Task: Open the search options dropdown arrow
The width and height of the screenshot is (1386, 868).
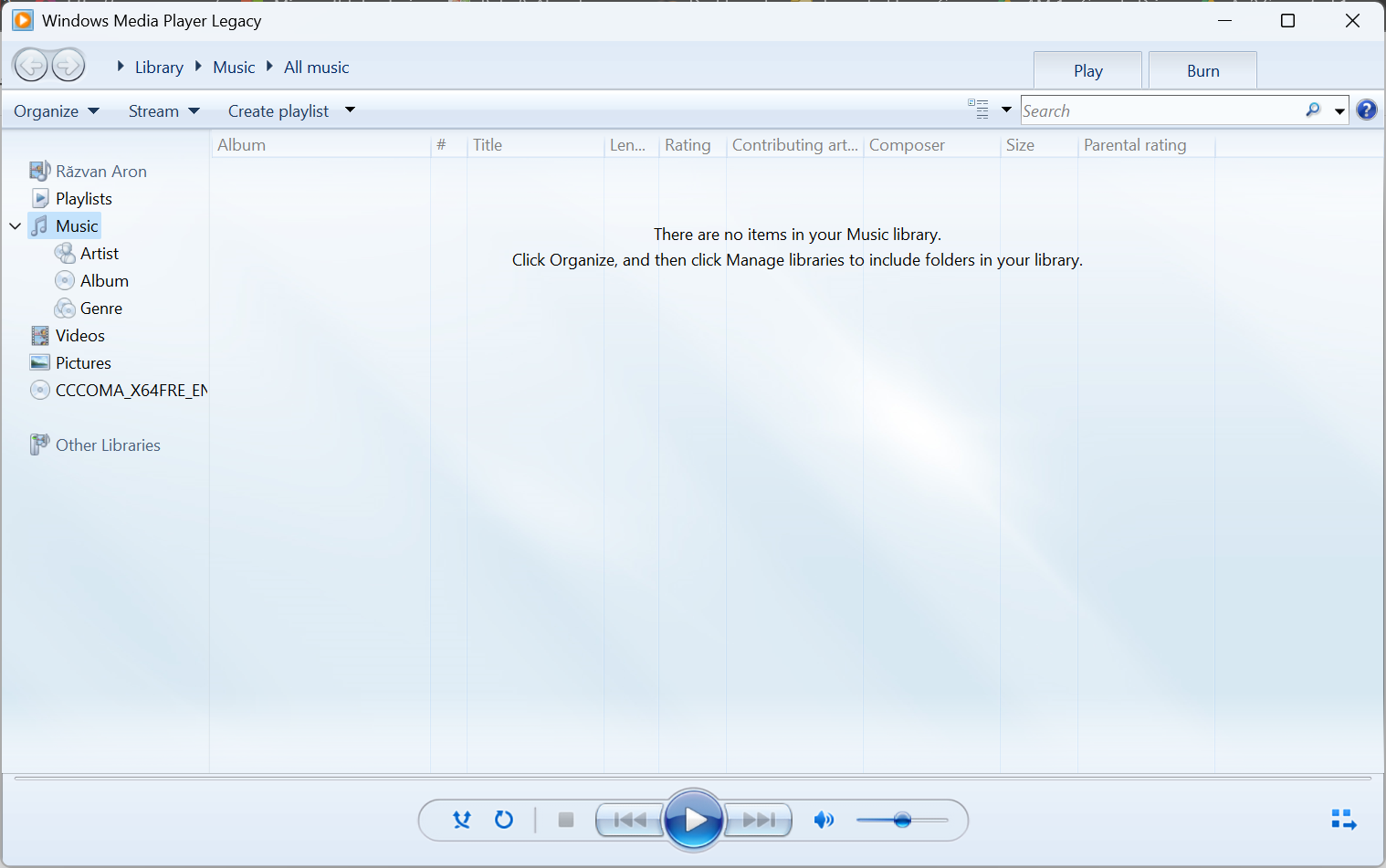Action: 1339,110
